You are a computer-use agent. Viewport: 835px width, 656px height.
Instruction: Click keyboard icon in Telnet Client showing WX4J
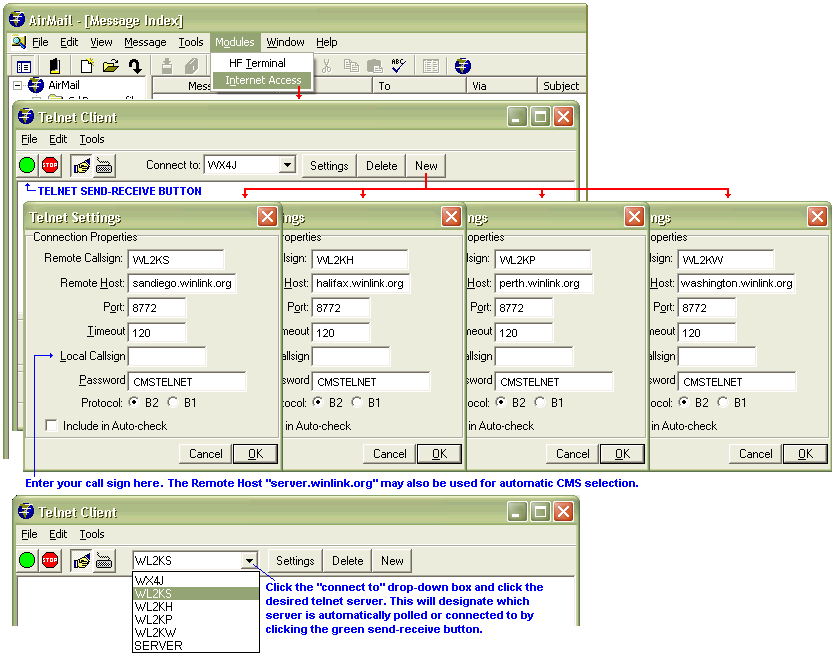point(104,166)
